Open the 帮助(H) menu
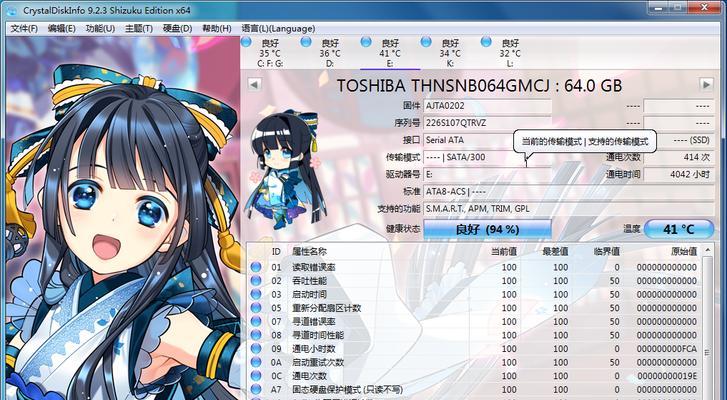This screenshot has width=727, height=400. (x=217, y=28)
